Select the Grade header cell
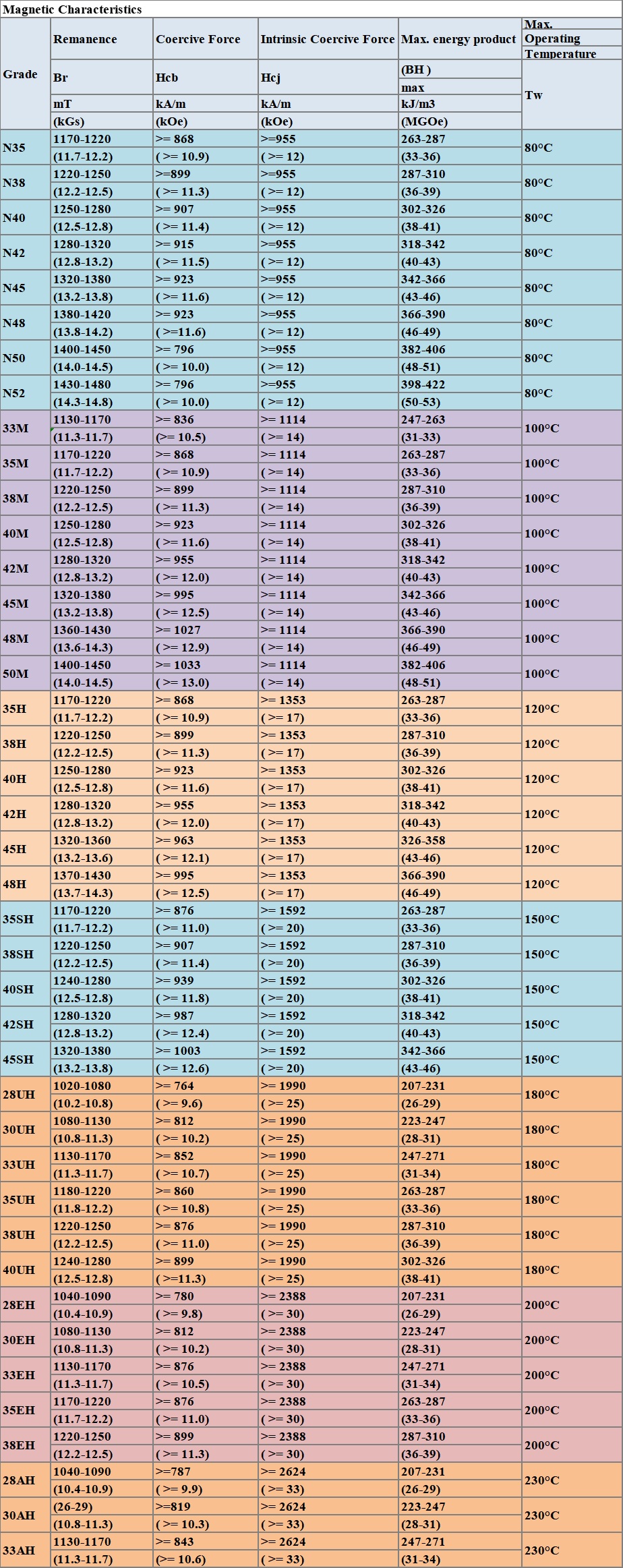The width and height of the screenshot is (623, 1568). click(x=26, y=74)
